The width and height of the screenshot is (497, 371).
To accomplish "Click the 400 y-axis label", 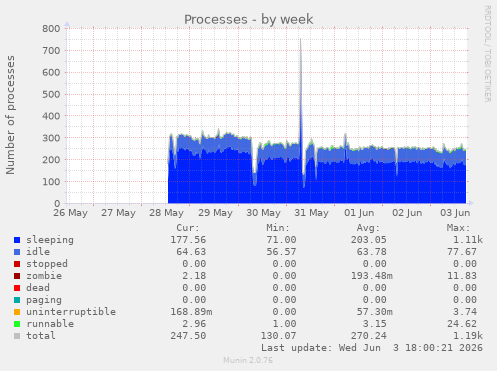I will (51, 116).
